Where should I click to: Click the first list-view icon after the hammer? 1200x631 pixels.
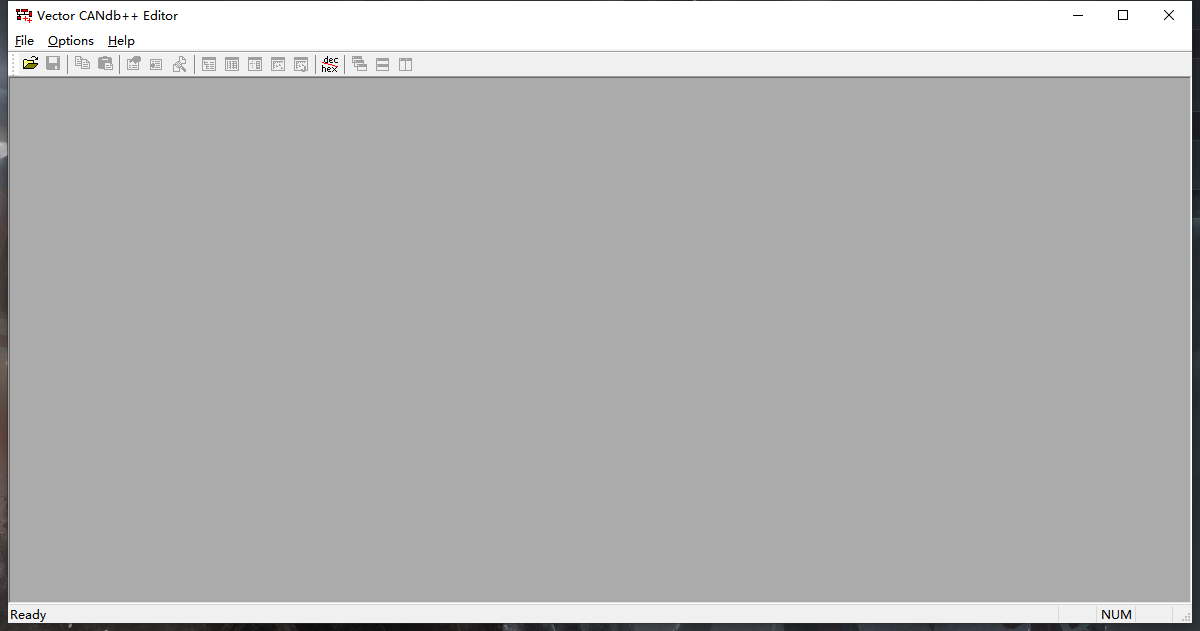209,64
